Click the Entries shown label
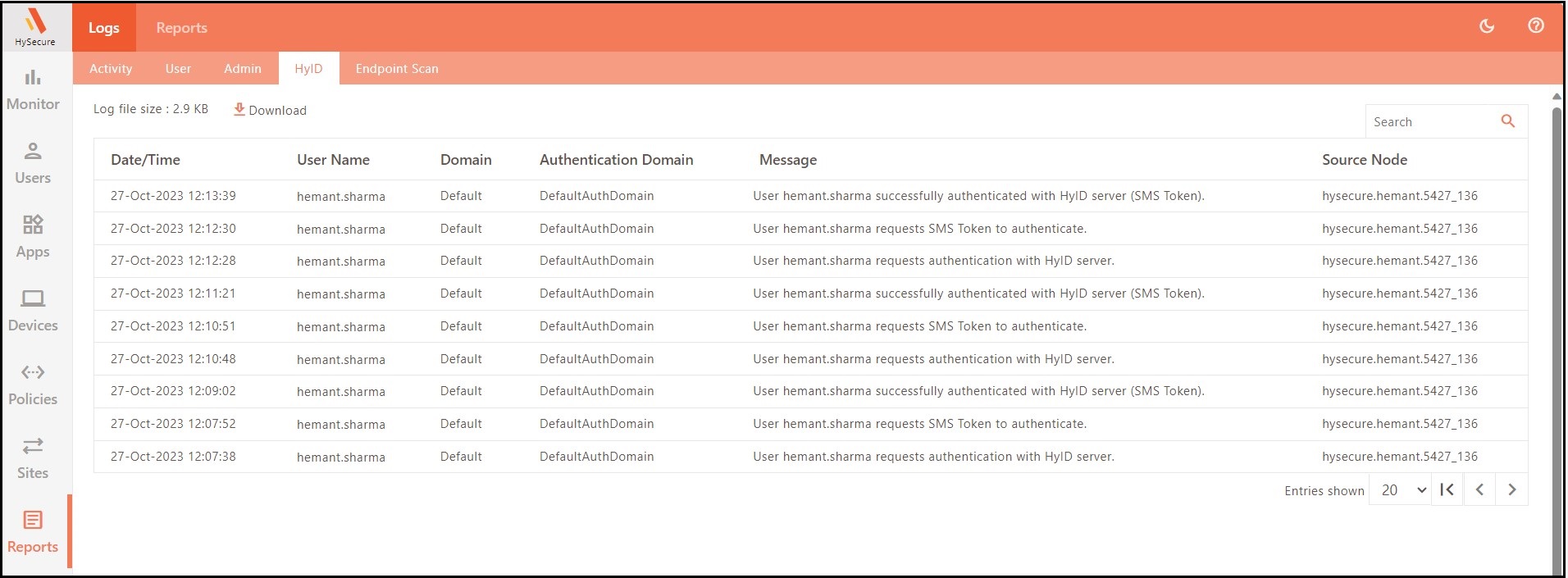 pos(1324,491)
